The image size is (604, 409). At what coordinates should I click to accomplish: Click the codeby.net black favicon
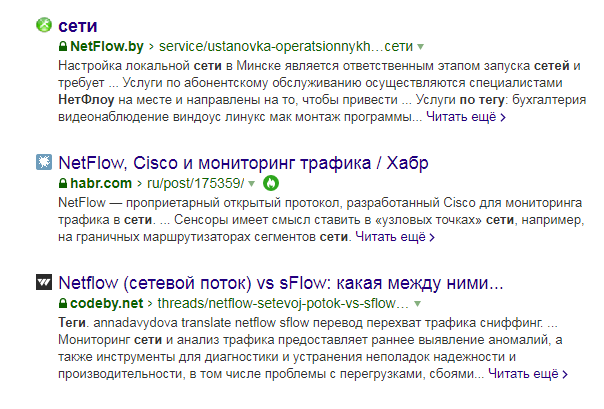[44, 282]
